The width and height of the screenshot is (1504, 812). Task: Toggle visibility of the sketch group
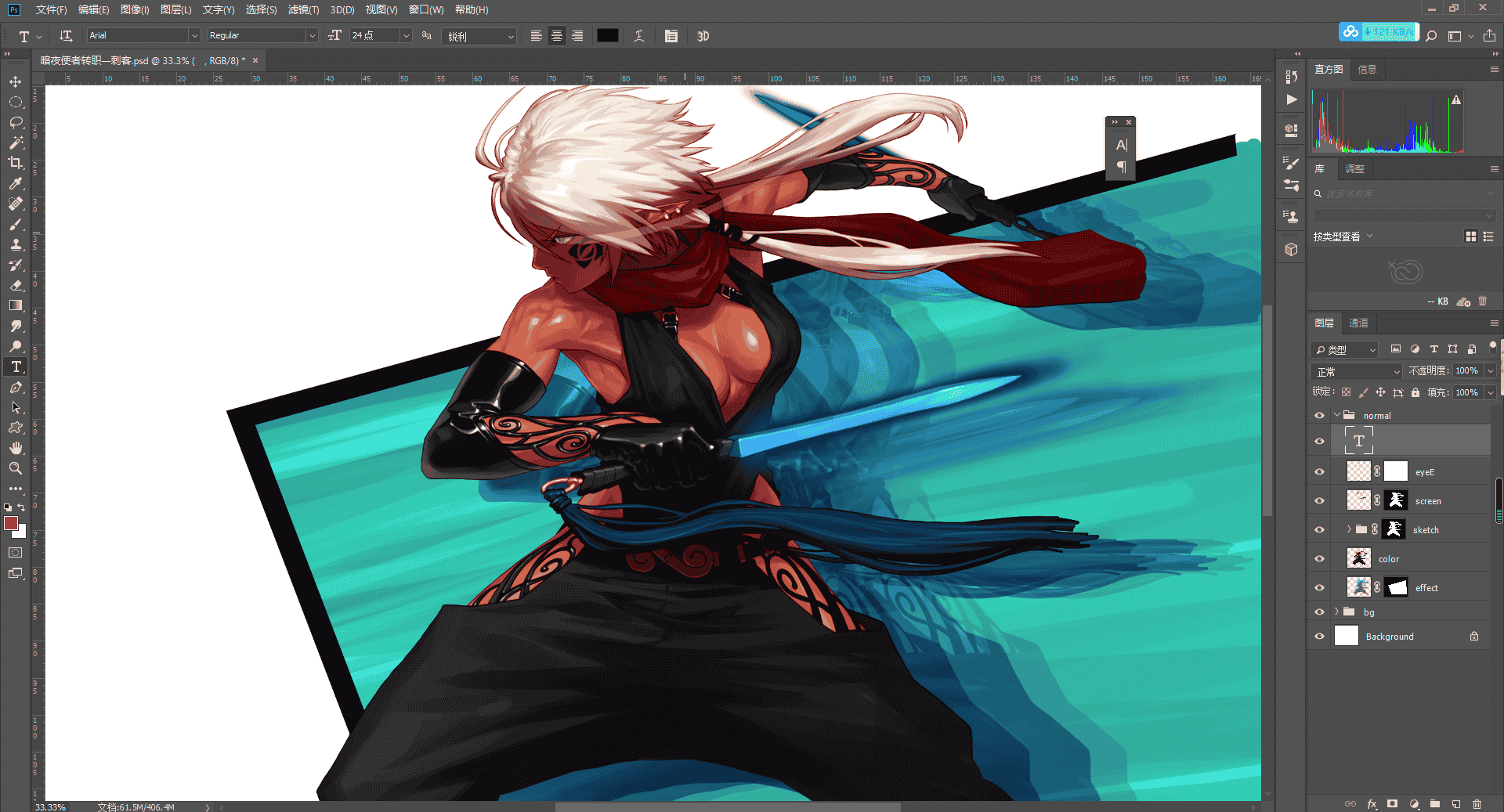pos(1319,530)
